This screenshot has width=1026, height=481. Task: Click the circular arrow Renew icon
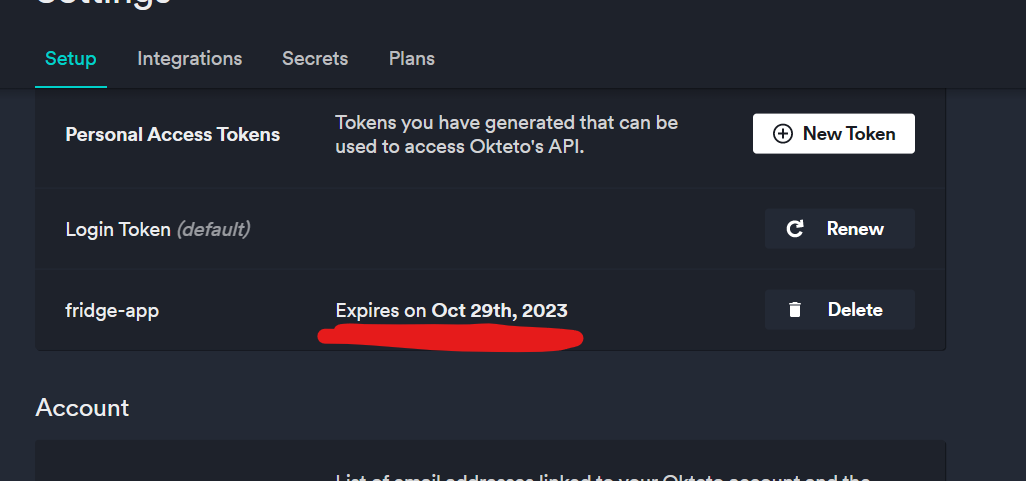click(795, 229)
